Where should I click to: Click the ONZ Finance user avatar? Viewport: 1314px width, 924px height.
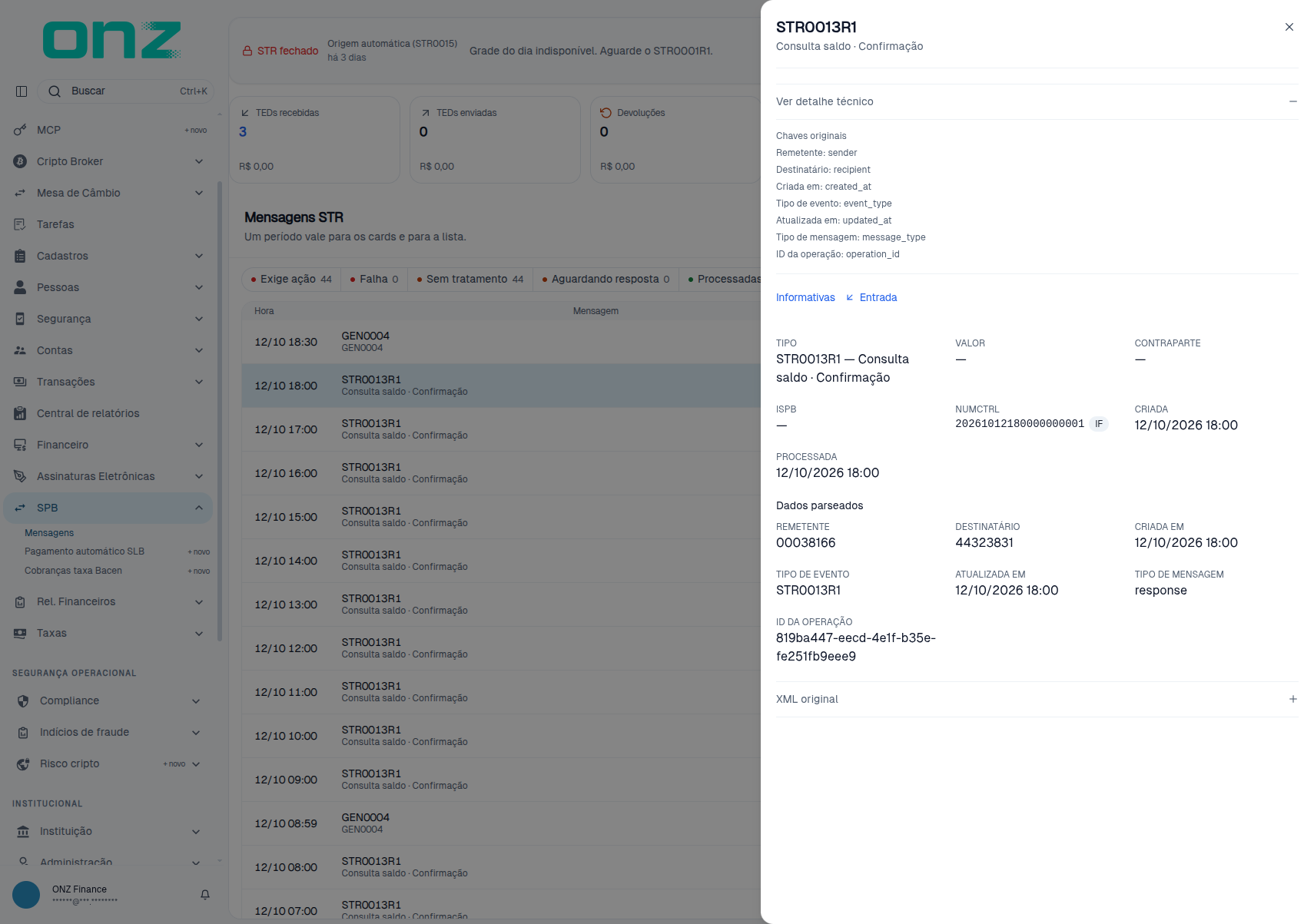pos(26,895)
